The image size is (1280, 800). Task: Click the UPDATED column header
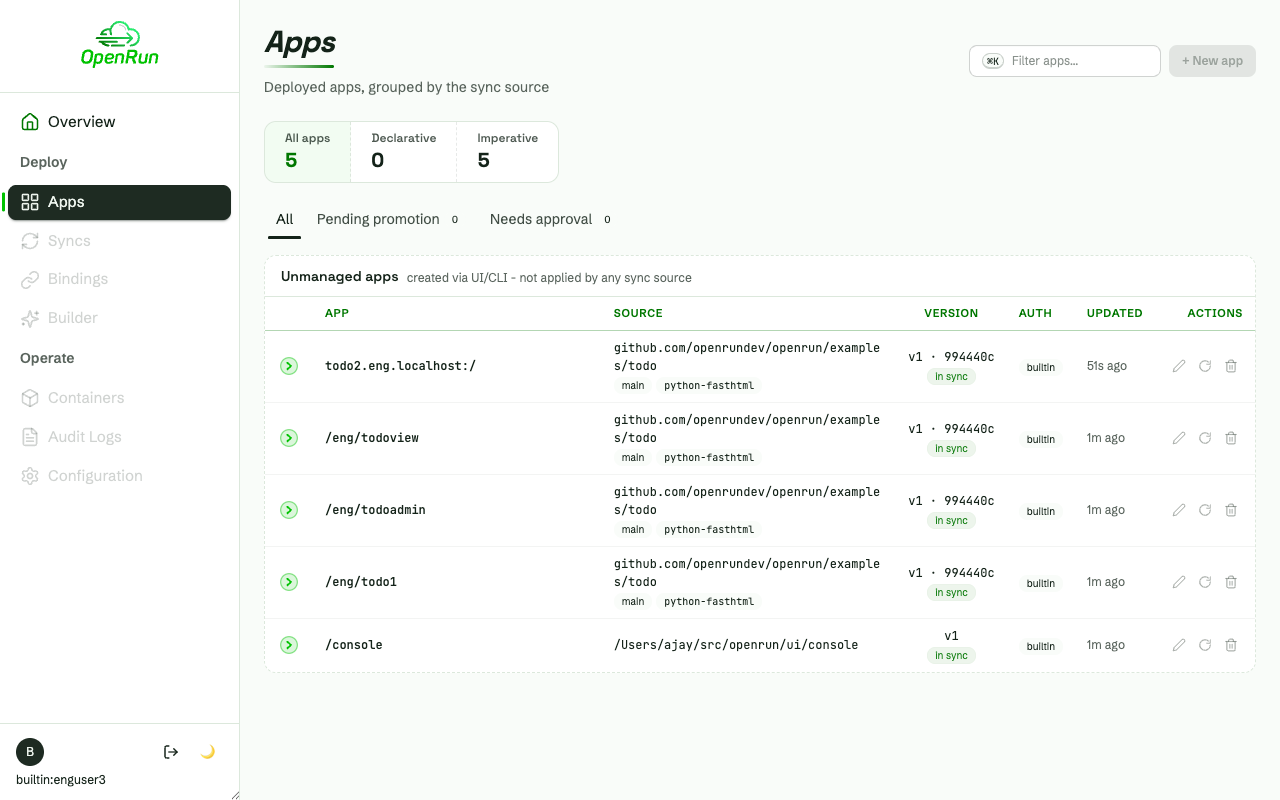1114,313
